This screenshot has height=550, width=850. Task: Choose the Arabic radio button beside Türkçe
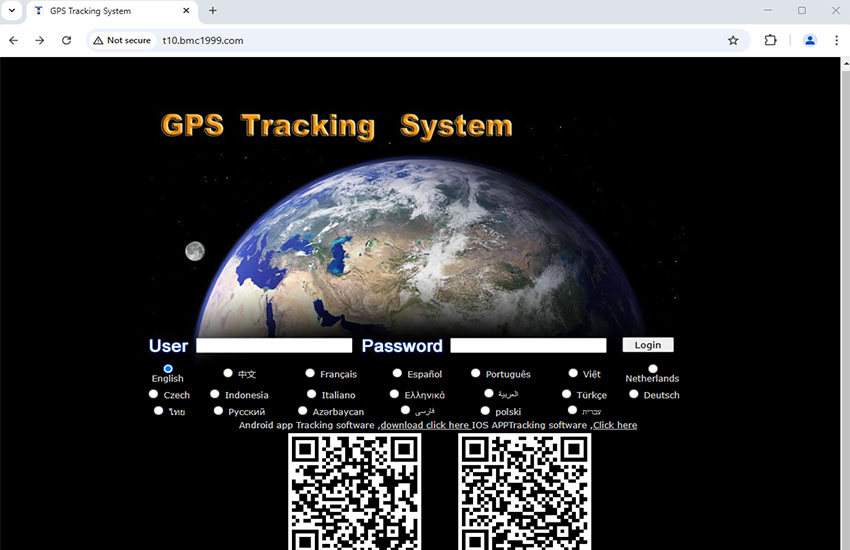[489, 393]
